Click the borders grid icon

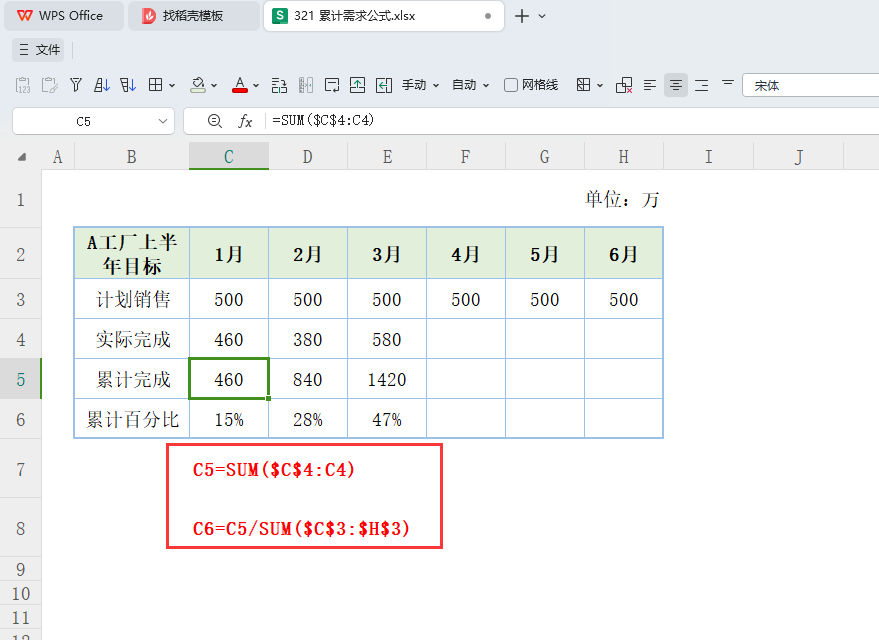click(x=155, y=85)
